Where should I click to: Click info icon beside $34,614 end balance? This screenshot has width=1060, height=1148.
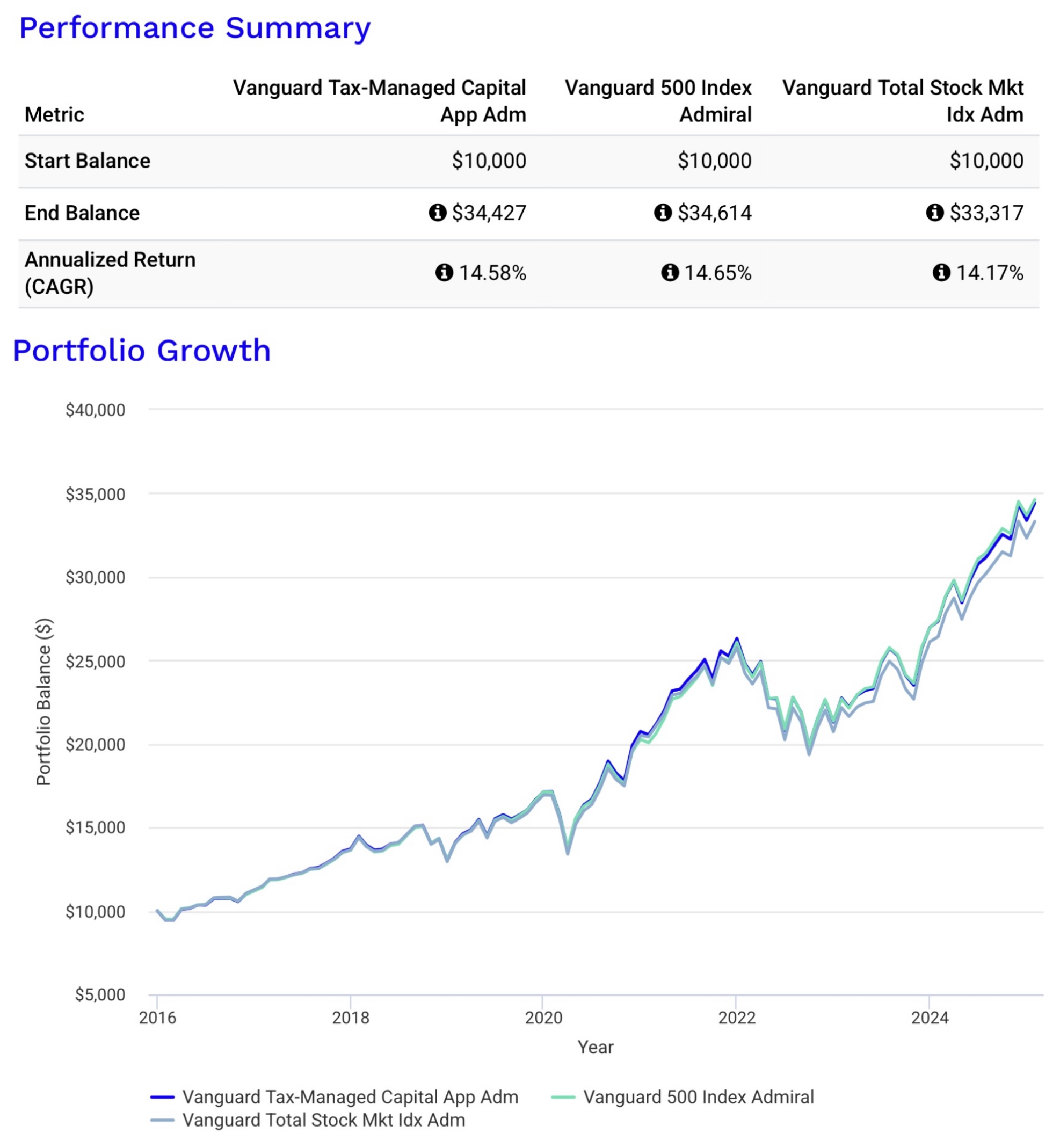tap(663, 213)
